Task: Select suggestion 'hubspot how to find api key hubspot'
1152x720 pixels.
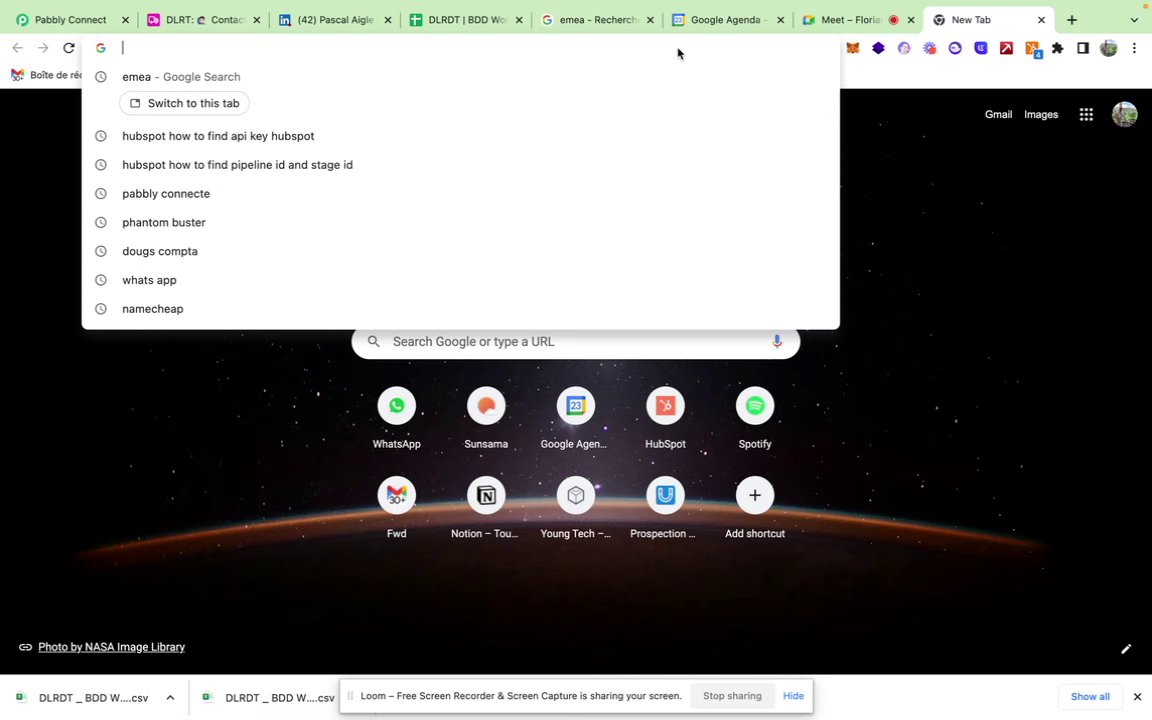Action: pyautogui.click(x=461, y=136)
